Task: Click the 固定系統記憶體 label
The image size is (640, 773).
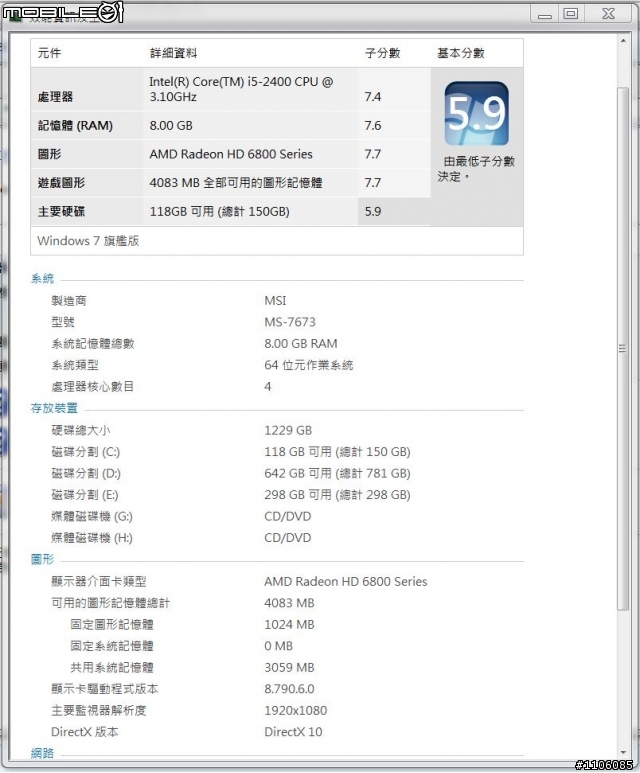Action: pyautogui.click(x=112, y=646)
